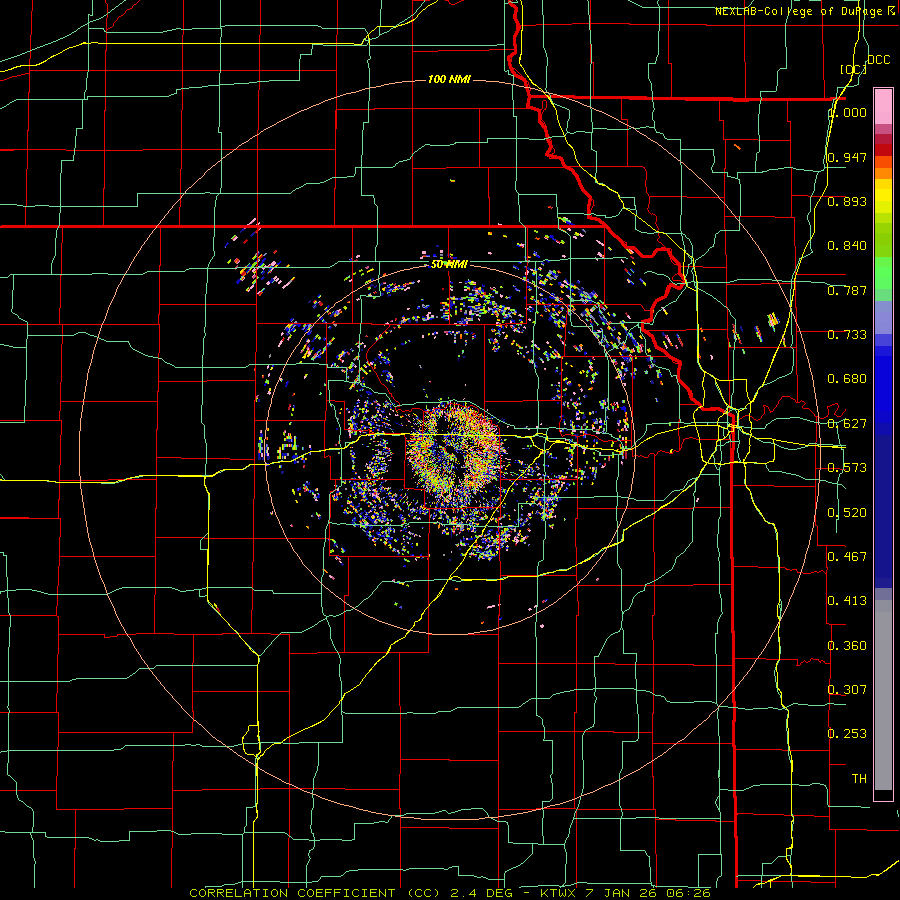The width and height of the screenshot is (900, 900).
Task: Click the 0.307 legend value
Action: click(x=847, y=690)
